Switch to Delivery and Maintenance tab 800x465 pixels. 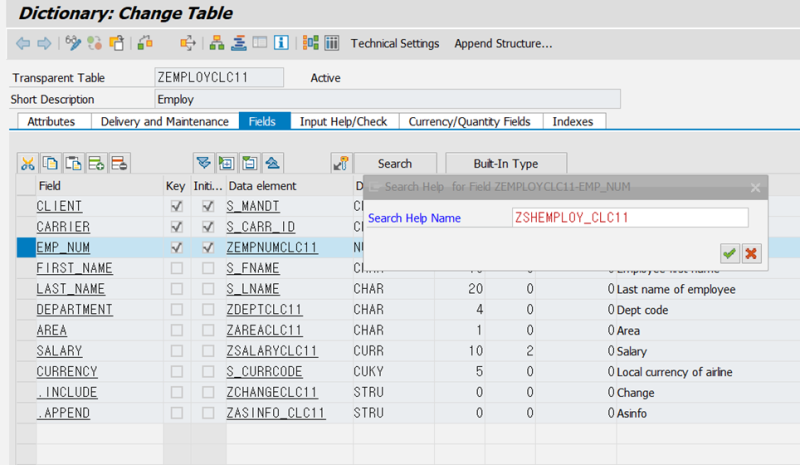point(164,121)
